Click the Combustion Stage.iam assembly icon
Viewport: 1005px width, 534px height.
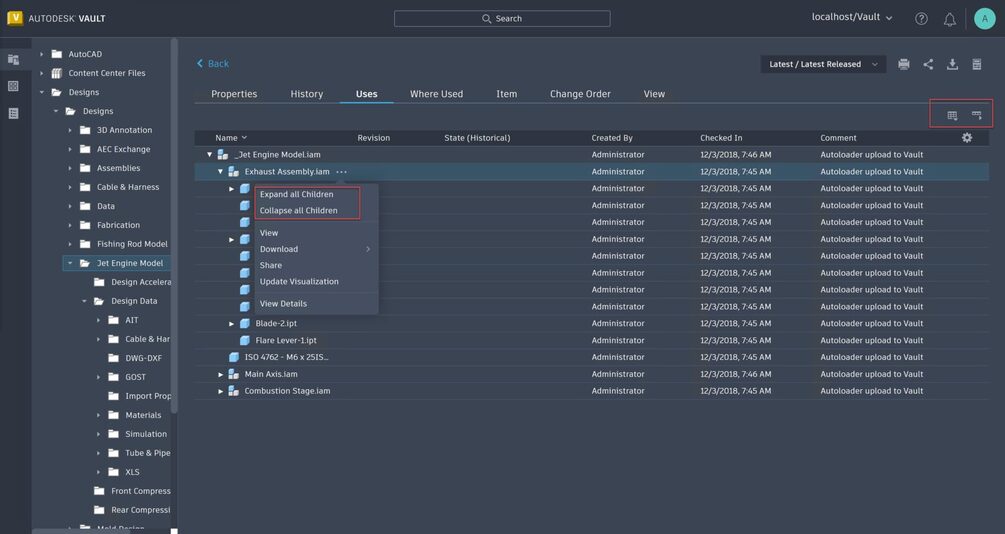pos(234,390)
